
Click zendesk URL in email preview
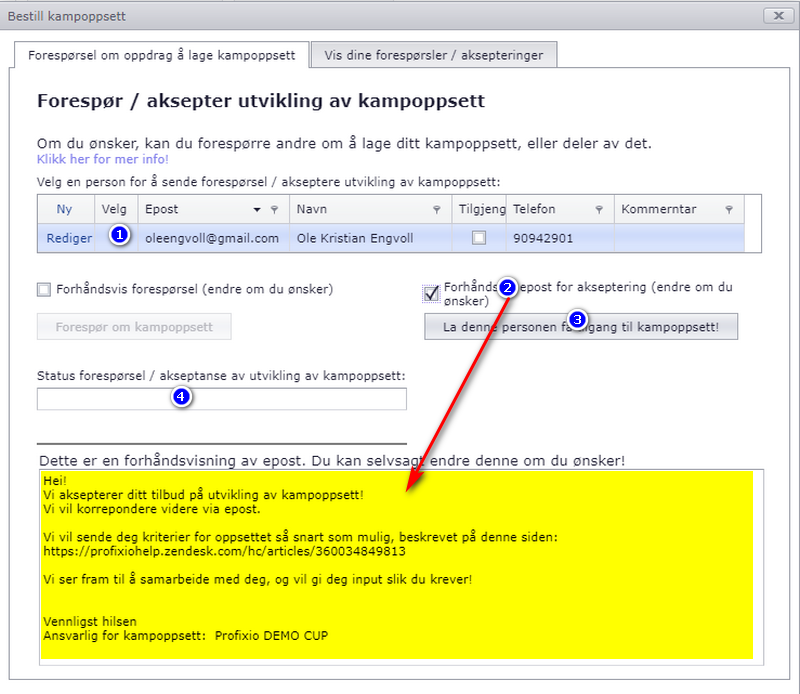click(x=224, y=552)
